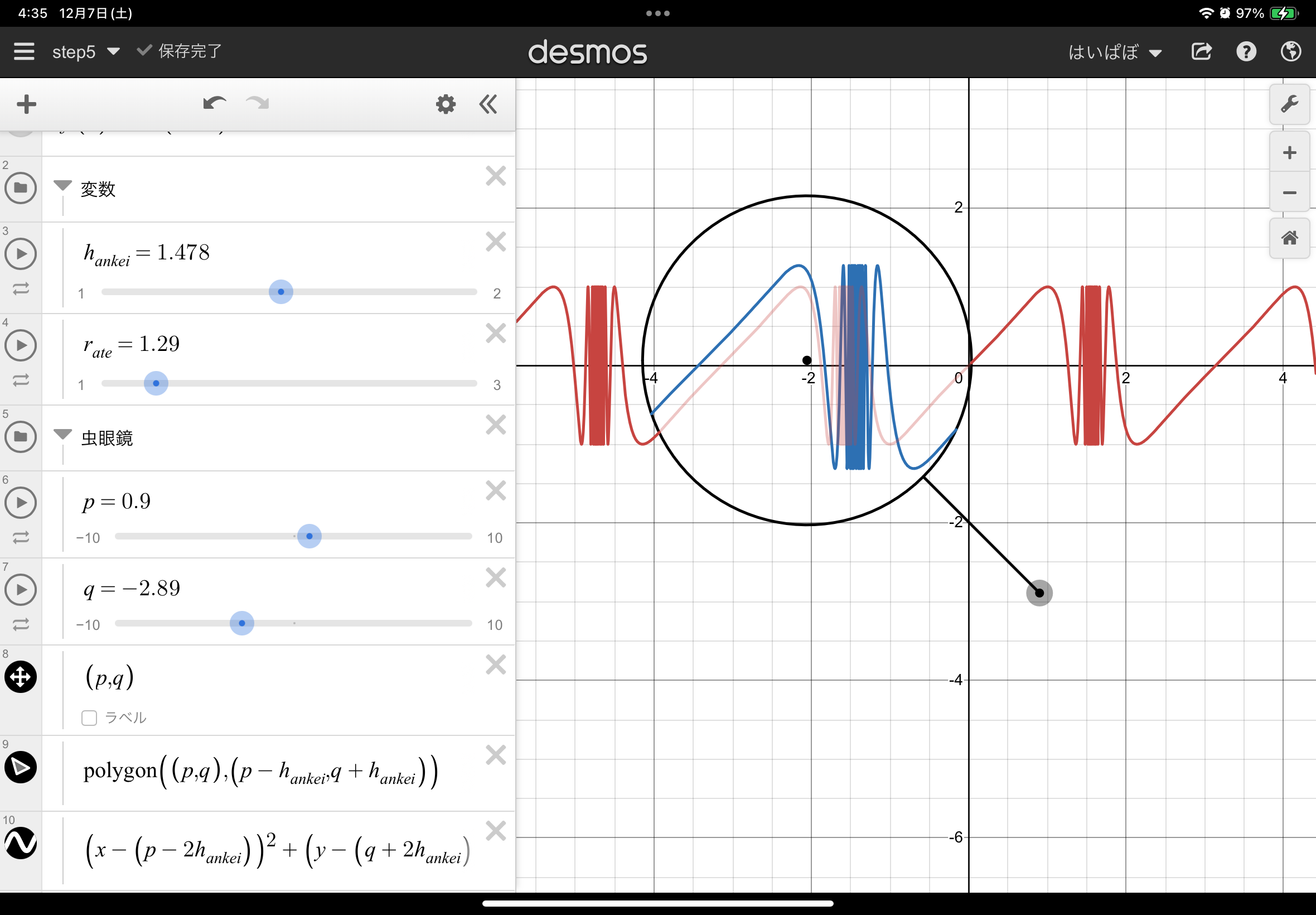Reset view with home button

1289,238
